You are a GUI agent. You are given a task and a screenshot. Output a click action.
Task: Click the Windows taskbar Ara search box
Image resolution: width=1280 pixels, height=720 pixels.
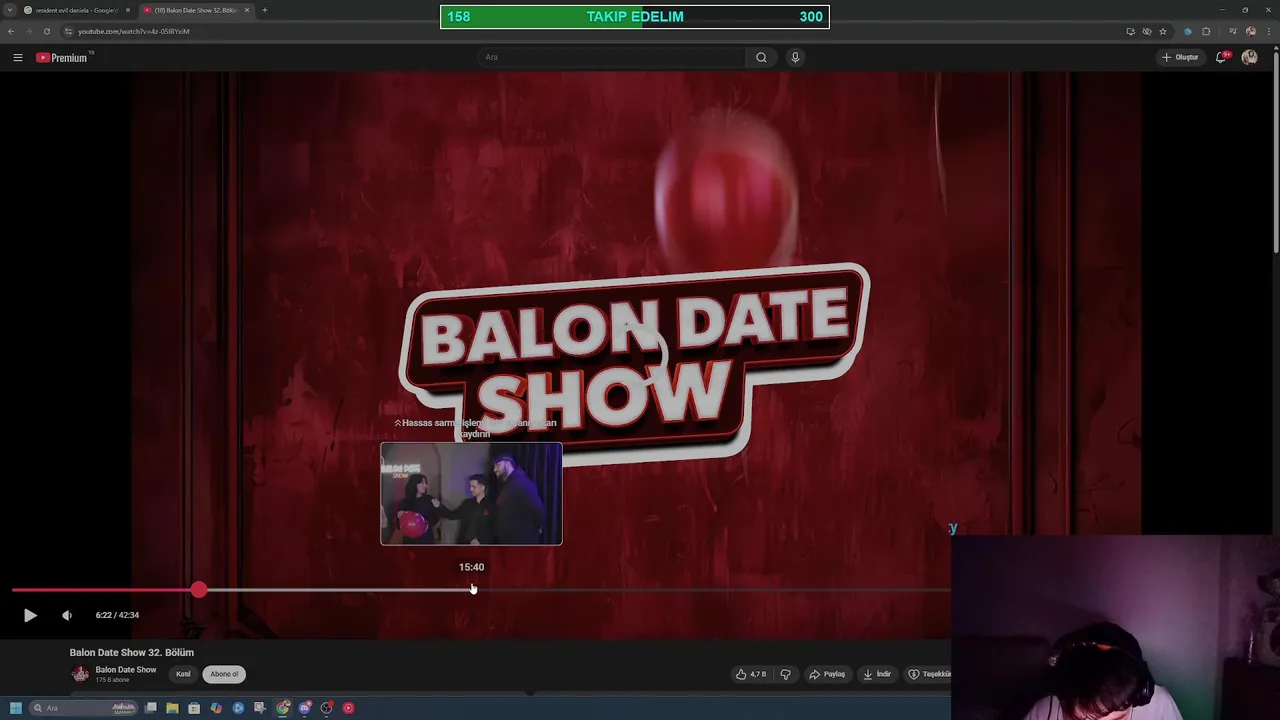point(84,708)
